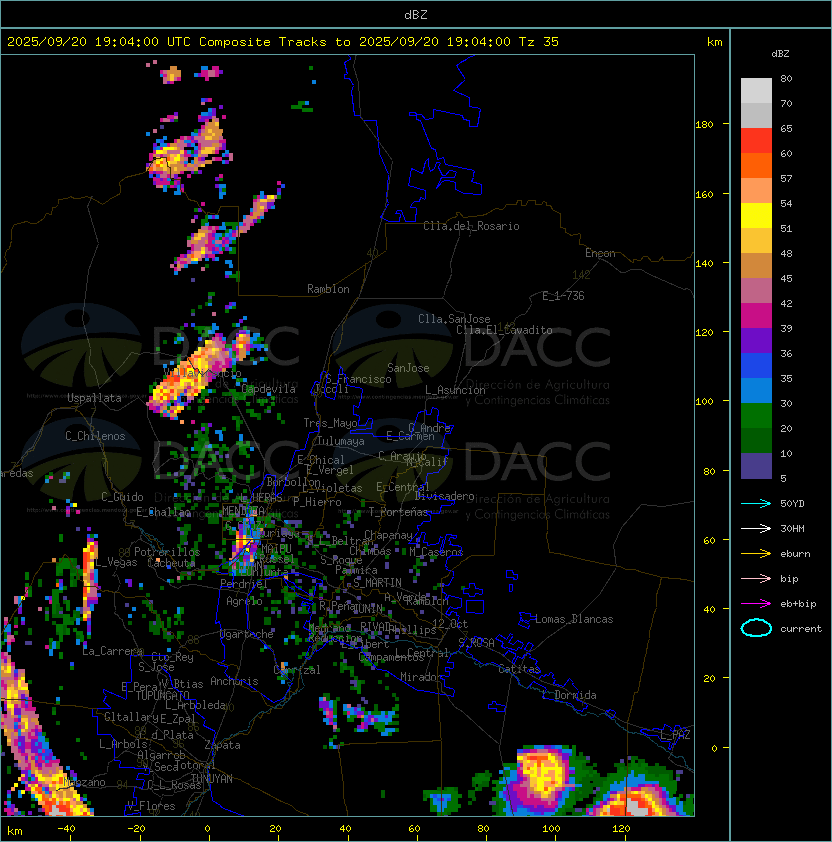Screen dimensions: 832x842
Task: Click the 'TUNUYAN' place label
Action: [x=212, y=779]
